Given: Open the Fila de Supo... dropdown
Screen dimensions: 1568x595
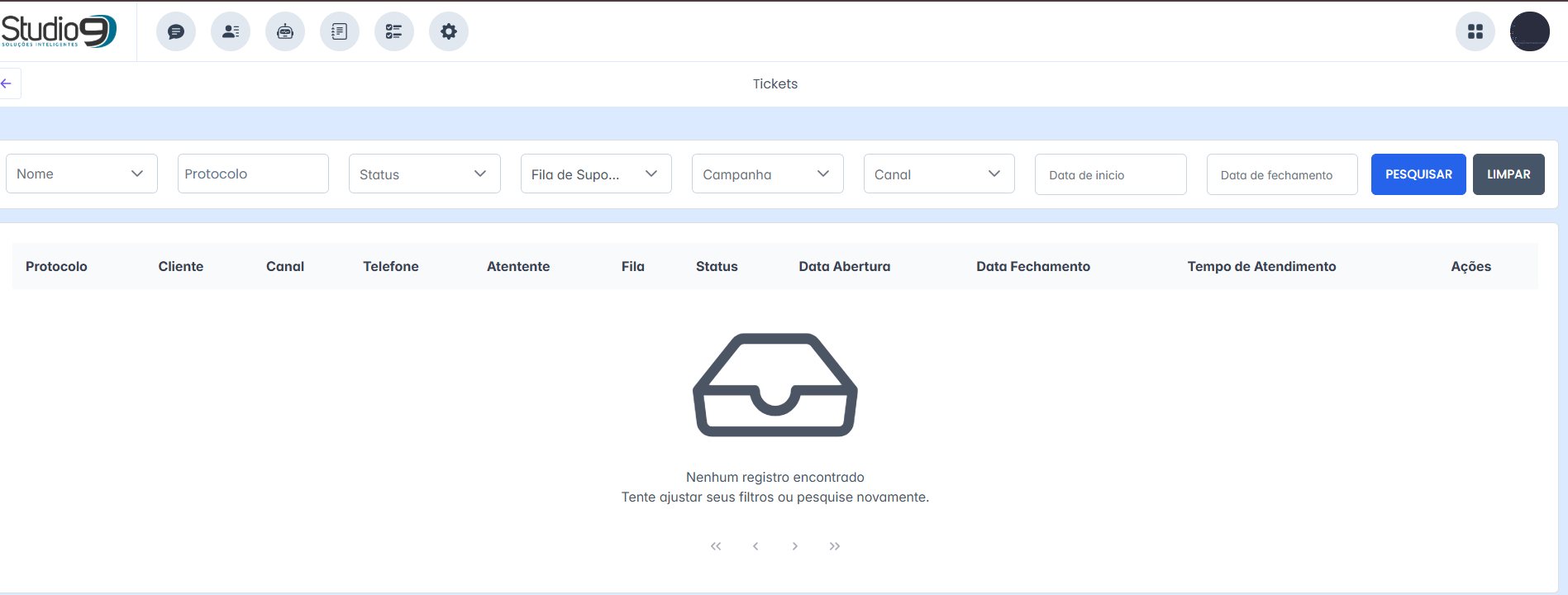Looking at the screenshot, I should point(595,174).
